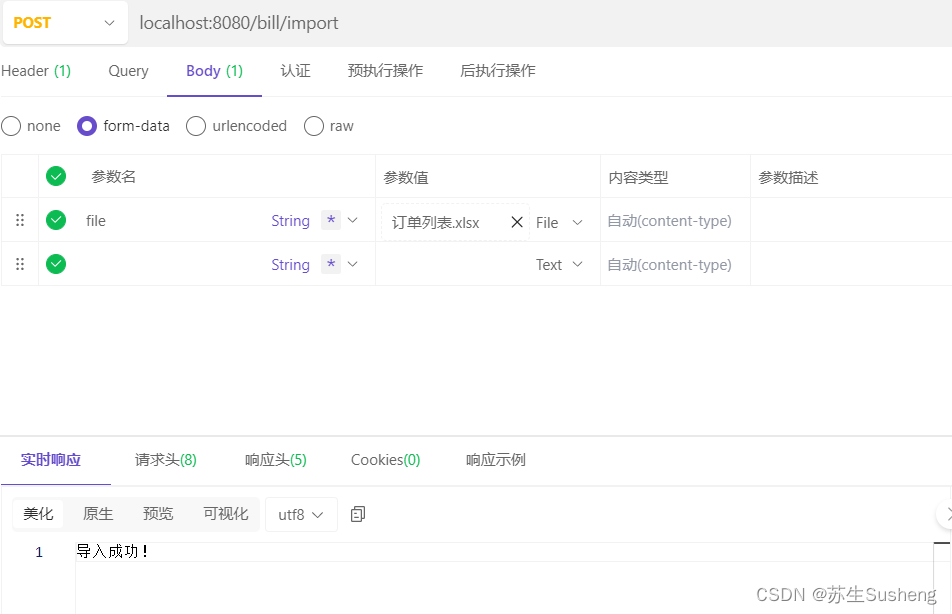Select the Body (1) tab
The width and height of the screenshot is (952, 614).
[214, 71]
